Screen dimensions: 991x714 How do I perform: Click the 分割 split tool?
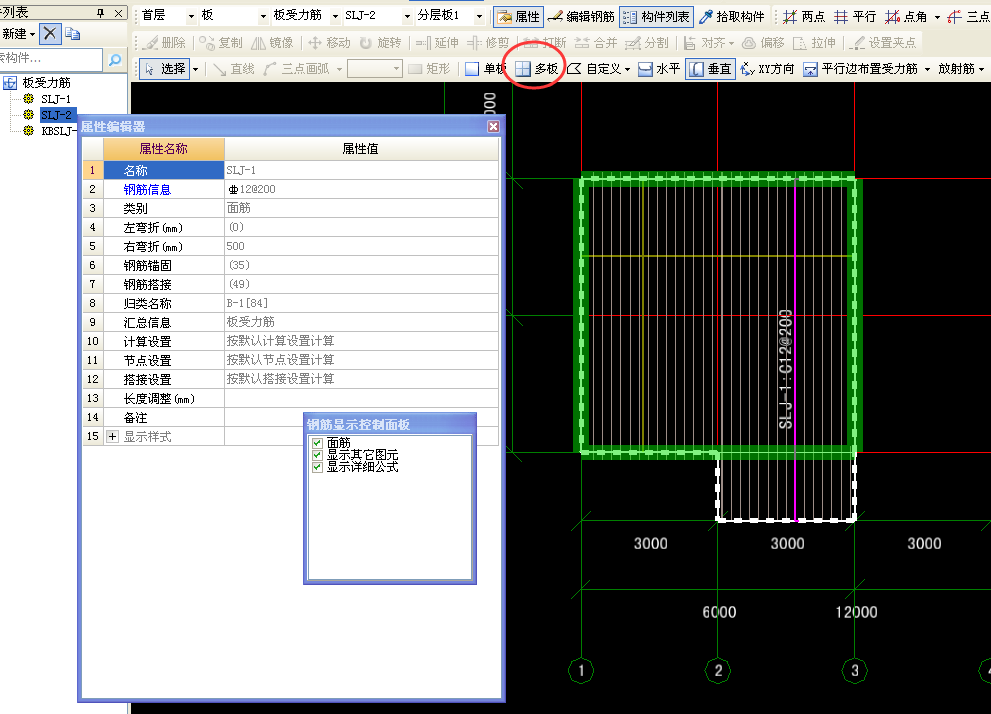coord(647,42)
